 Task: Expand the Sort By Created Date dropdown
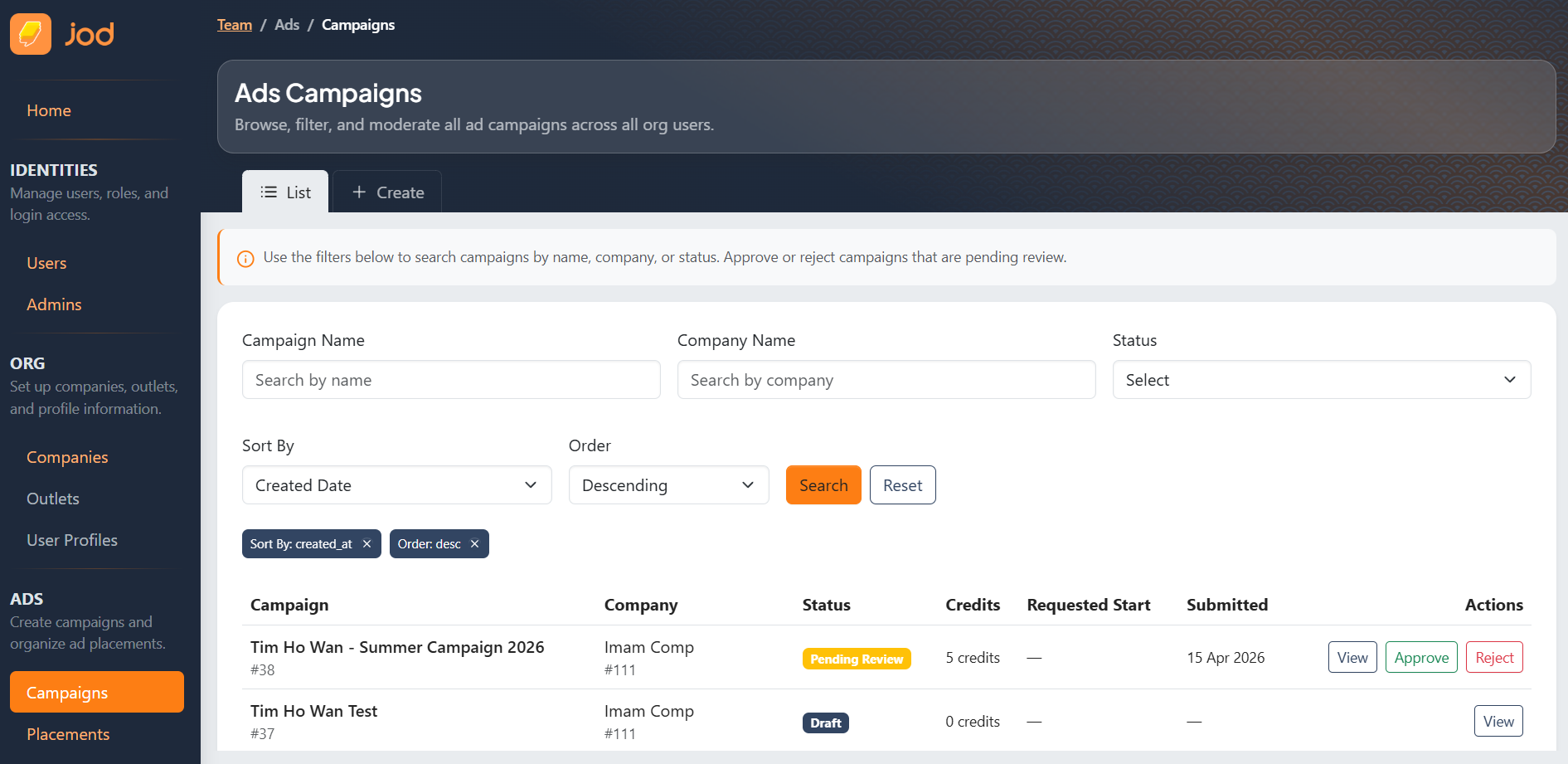tap(397, 485)
